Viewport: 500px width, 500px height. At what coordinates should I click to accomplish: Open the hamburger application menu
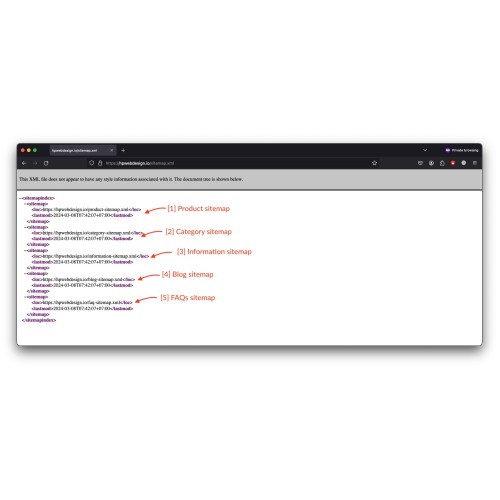coord(475,163)
